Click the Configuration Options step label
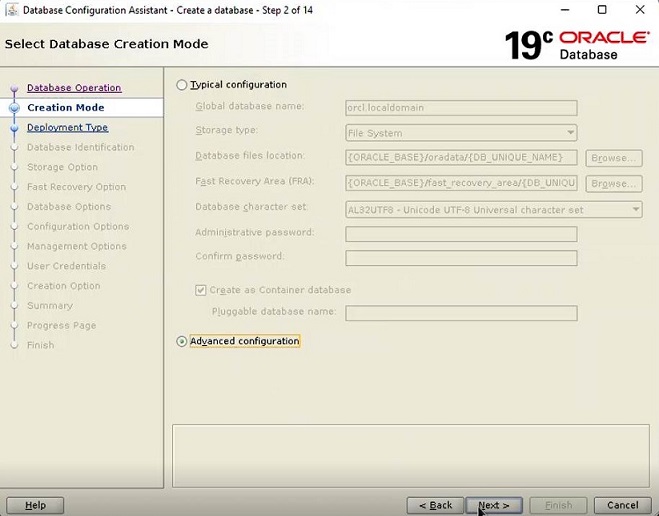Screen dimensions: 659x516 point(78,226)
